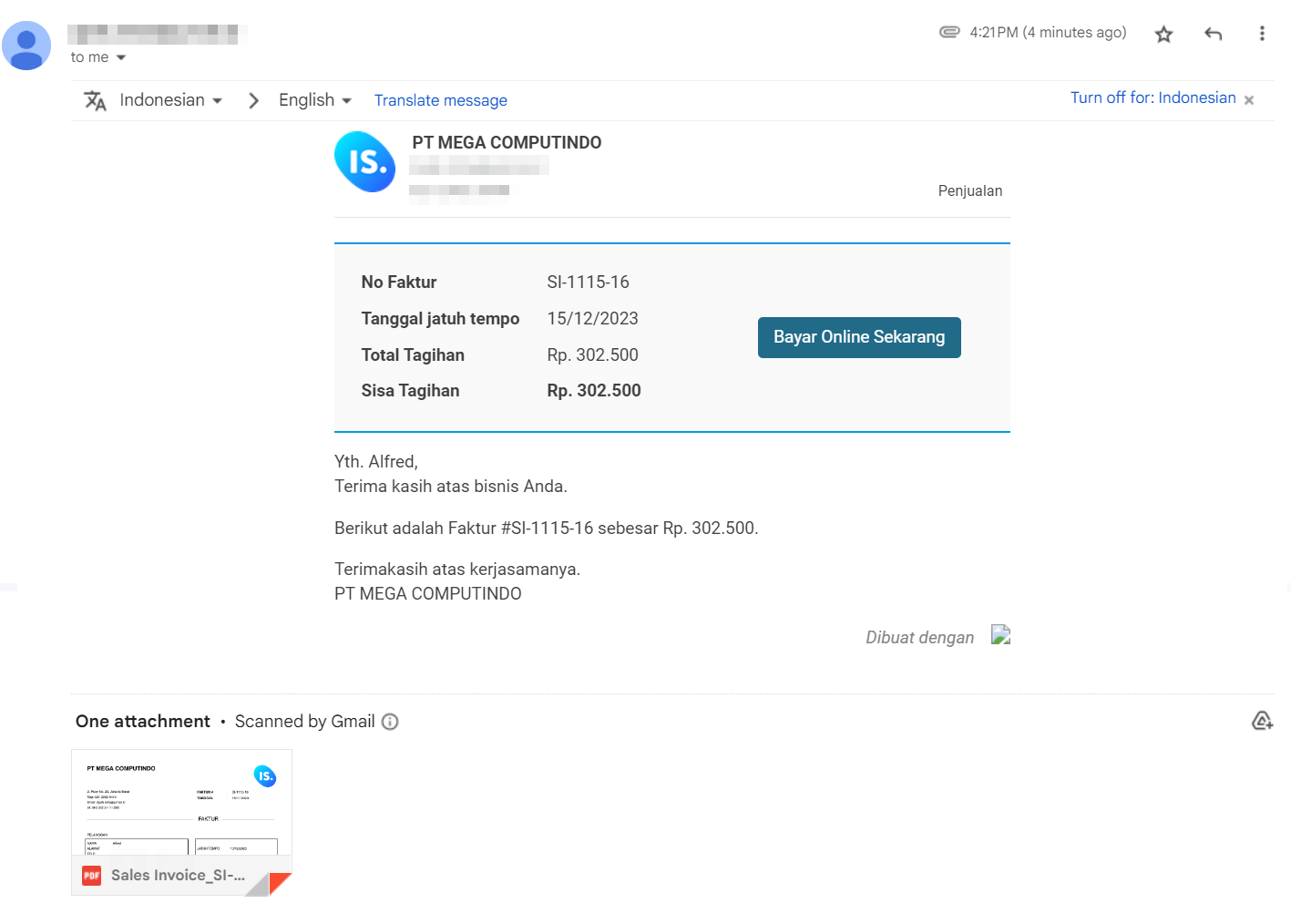Click the invoice number SI-1115-16 value

588,282
